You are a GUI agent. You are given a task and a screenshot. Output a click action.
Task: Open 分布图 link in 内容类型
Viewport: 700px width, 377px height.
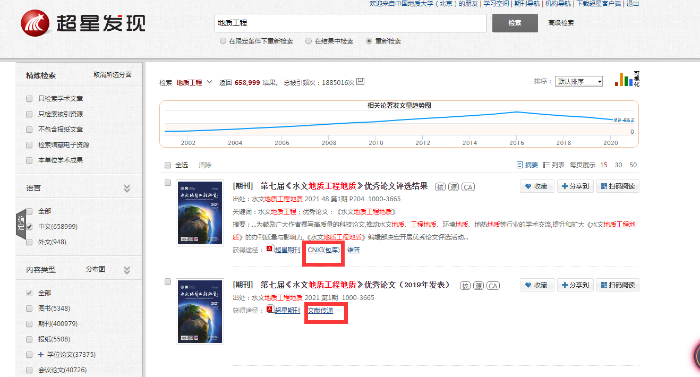click(96, 269)
